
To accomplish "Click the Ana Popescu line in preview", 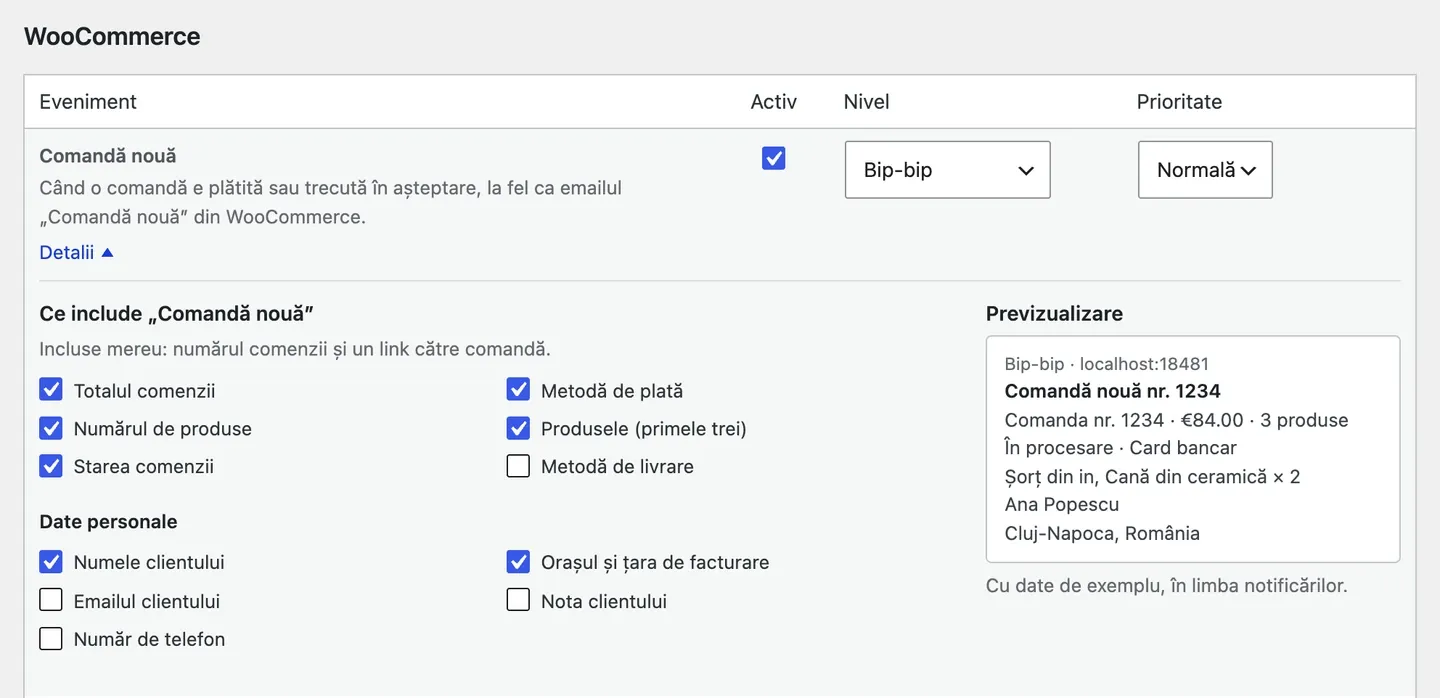I will click(x=1062, y=505).
